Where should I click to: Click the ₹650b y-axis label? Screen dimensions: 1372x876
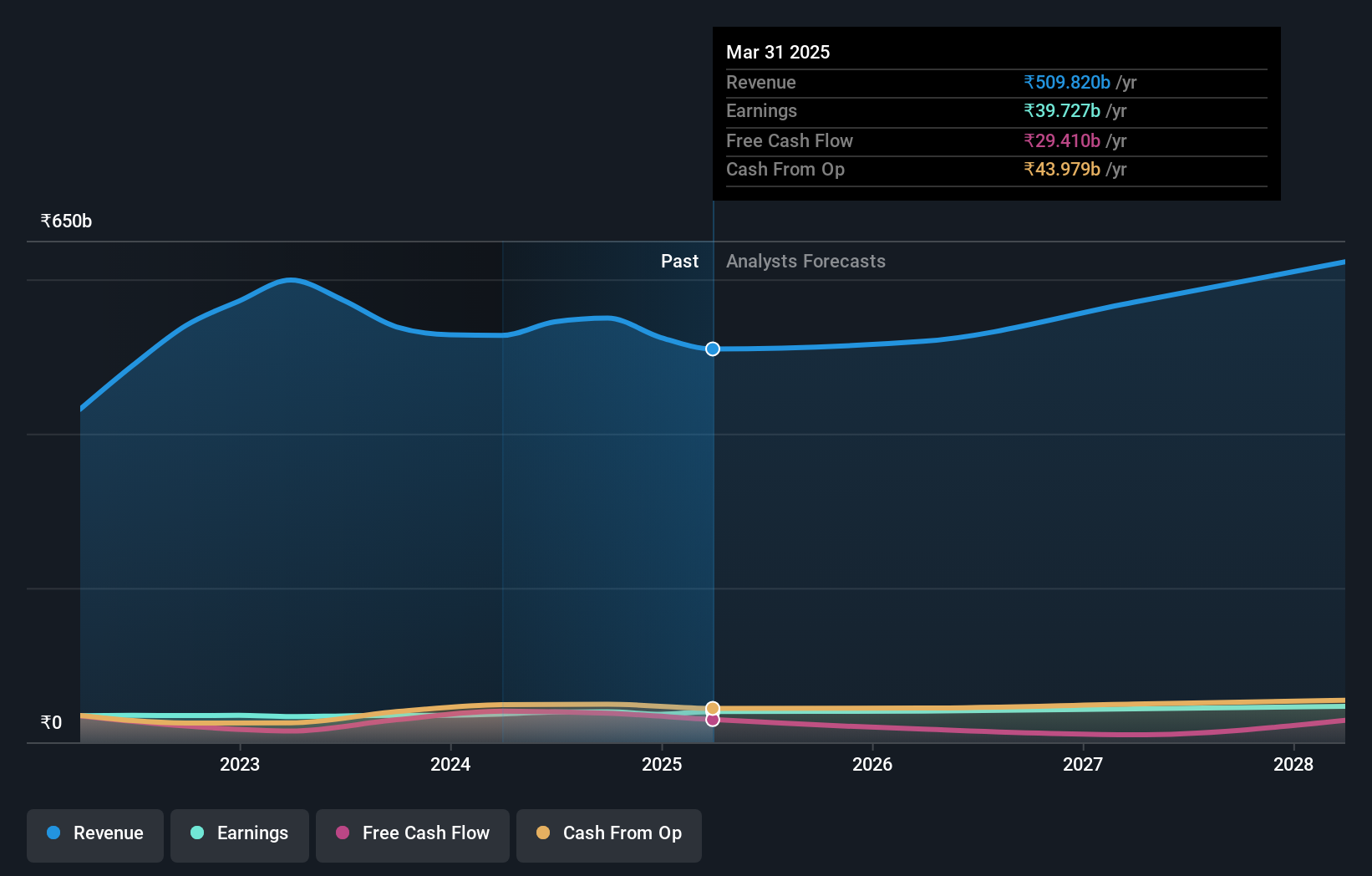pyautogui.click(x=66, y=221)
